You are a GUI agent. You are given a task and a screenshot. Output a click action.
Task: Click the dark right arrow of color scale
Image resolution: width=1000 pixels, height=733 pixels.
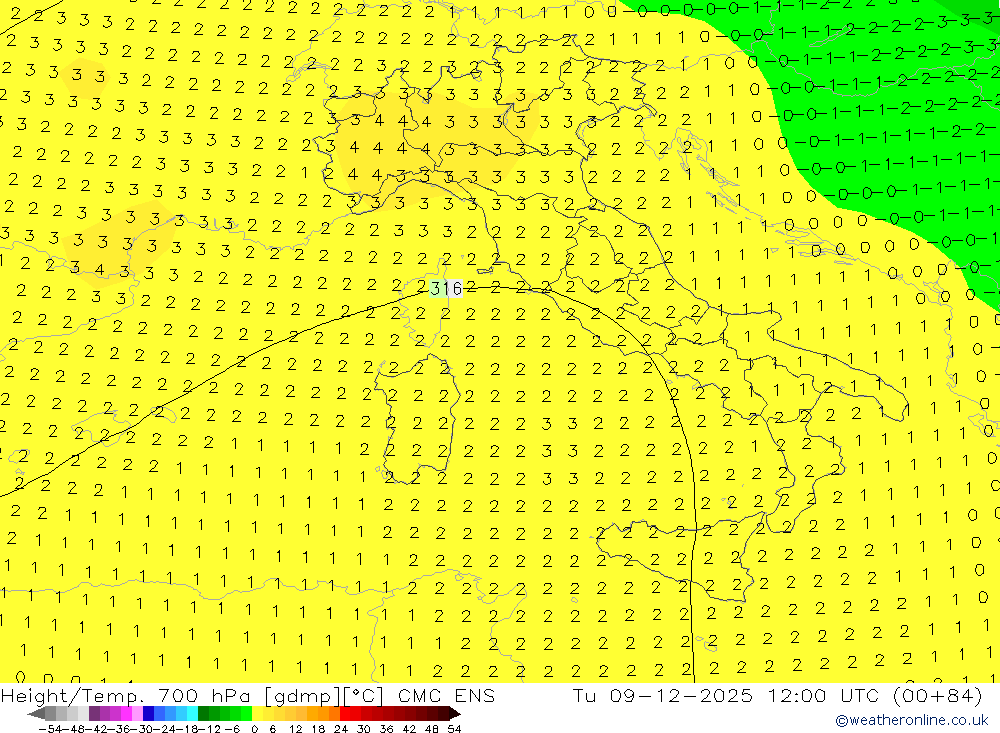454,714
